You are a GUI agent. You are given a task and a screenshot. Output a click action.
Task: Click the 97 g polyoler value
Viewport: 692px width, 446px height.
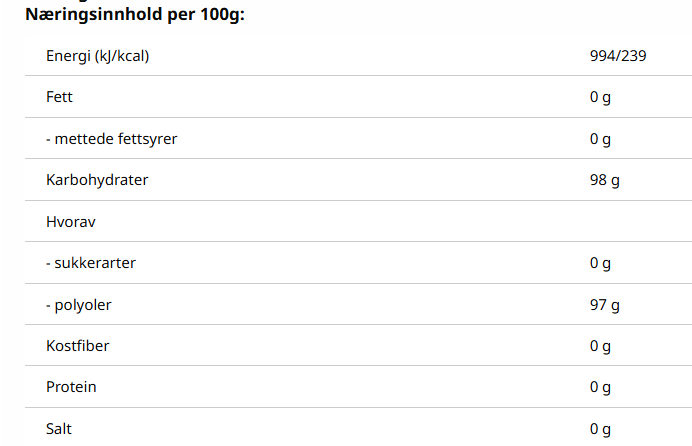pos(605,305)
